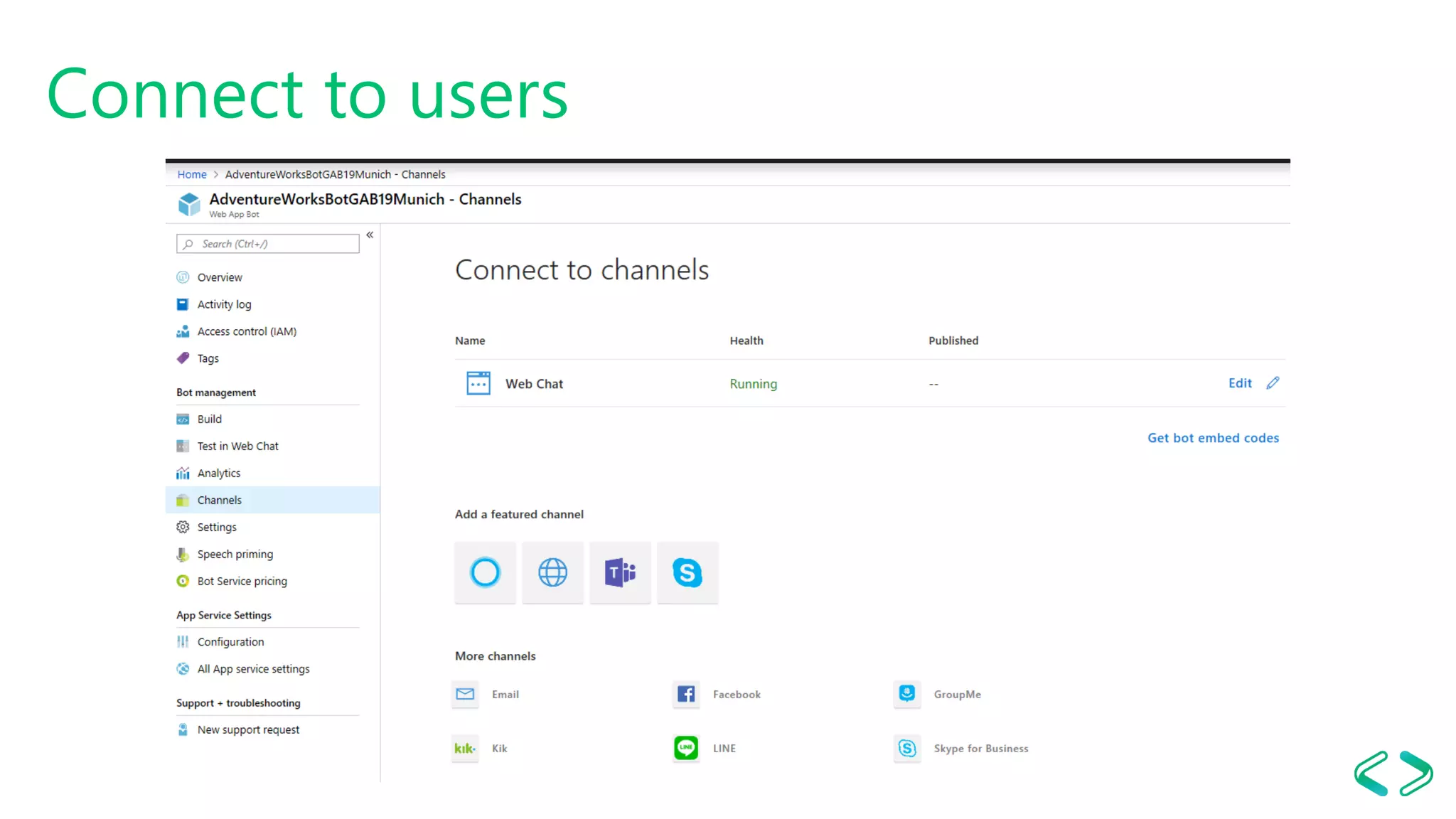Click the Facebook channel icon

686,694
